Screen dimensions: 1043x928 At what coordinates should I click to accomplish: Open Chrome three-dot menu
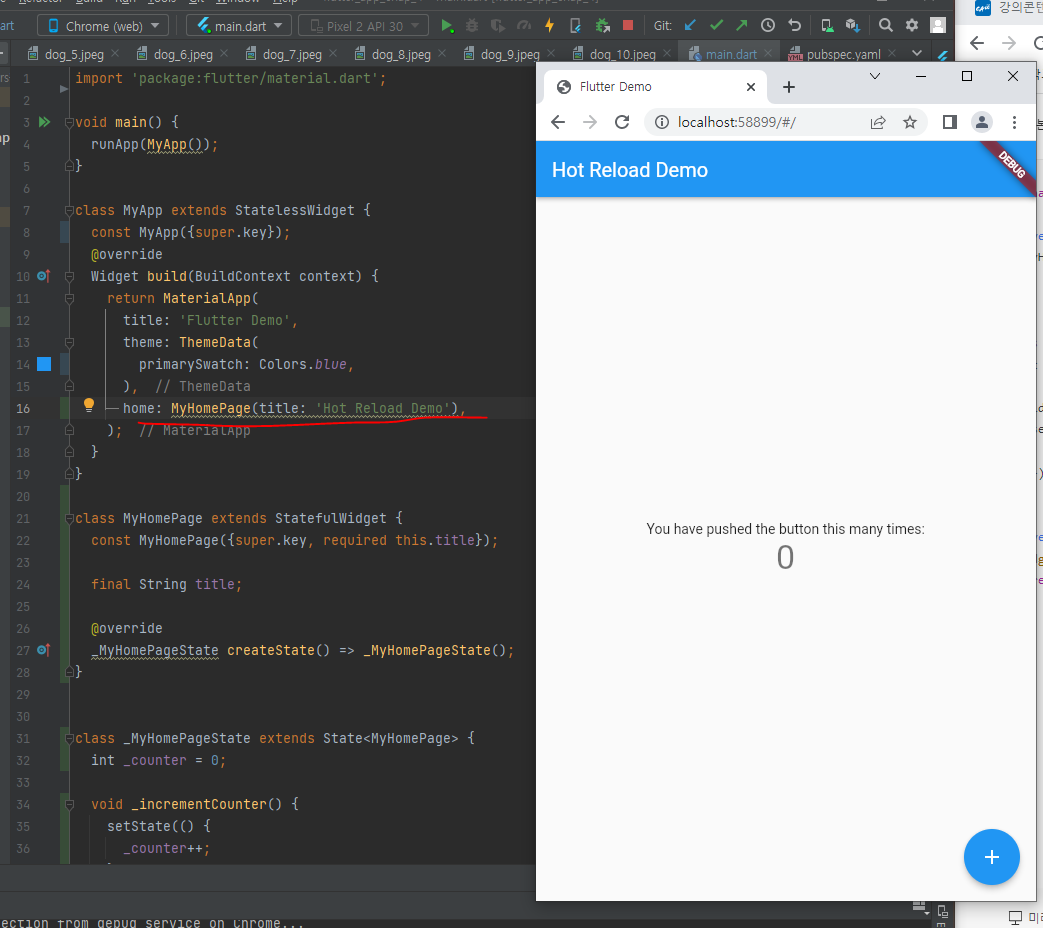[x=1014, y=122]
